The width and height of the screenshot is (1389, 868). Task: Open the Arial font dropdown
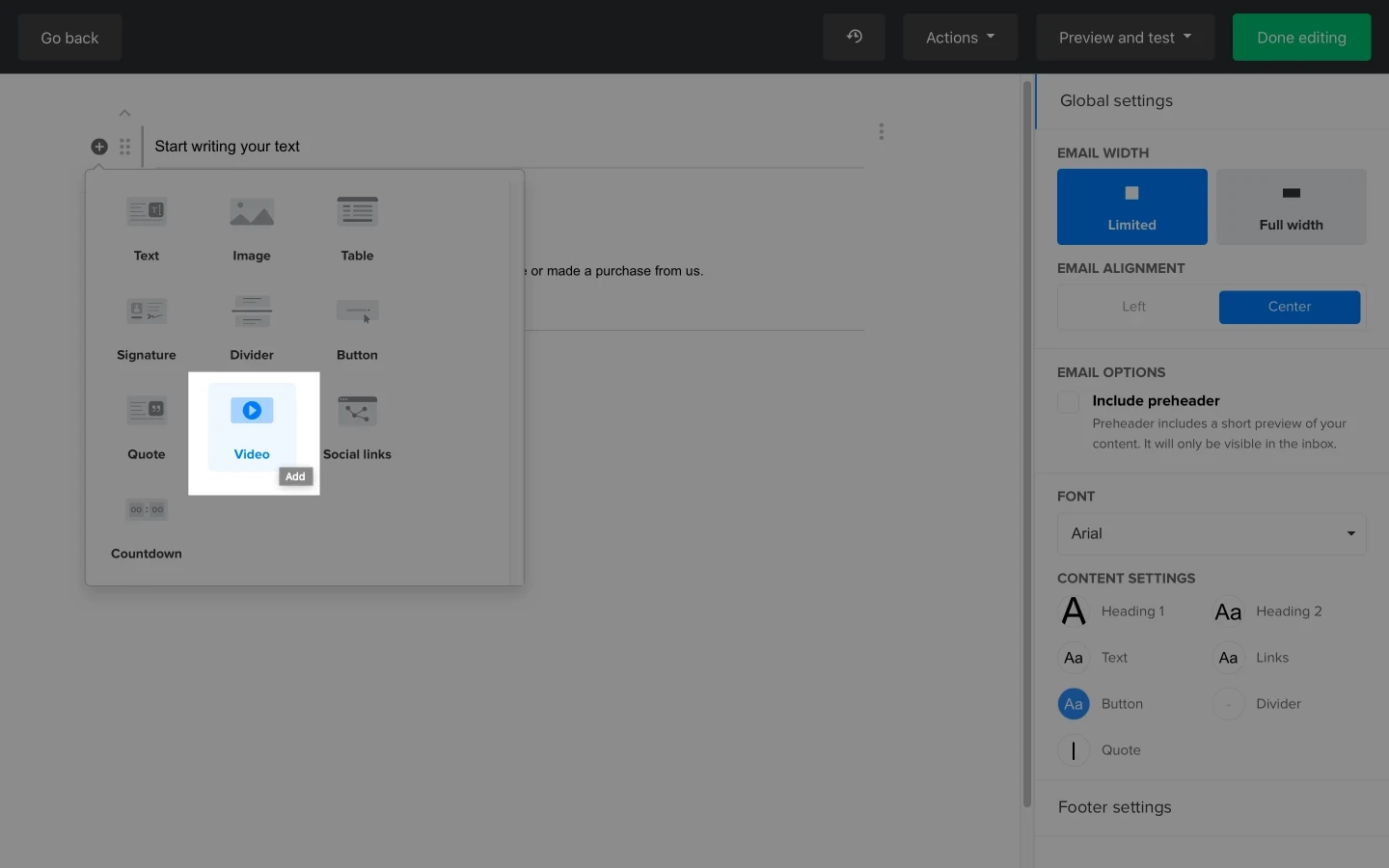click(x=1212, y=533)
